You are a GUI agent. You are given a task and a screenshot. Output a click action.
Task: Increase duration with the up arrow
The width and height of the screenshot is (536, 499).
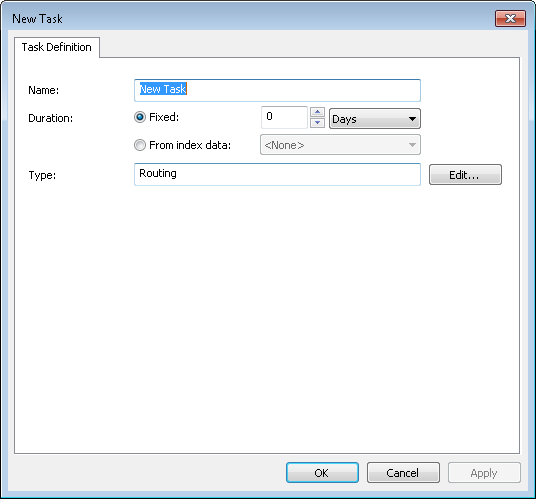tap(317, 112)
